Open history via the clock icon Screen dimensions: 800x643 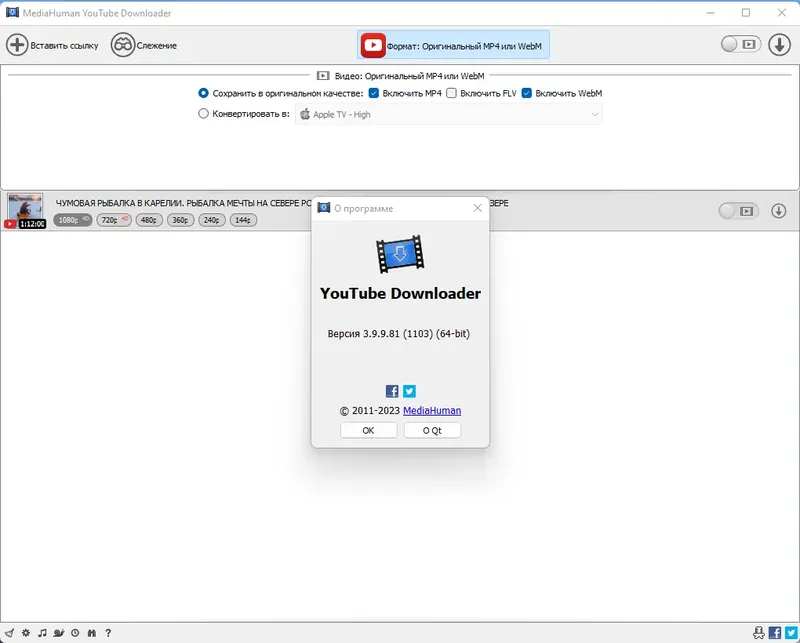(x=75, y=632)
